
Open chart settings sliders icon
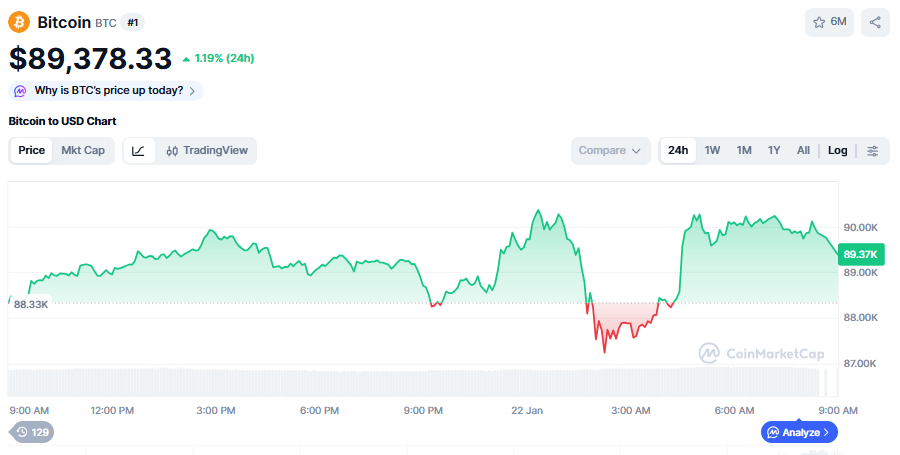coord(873,151)
